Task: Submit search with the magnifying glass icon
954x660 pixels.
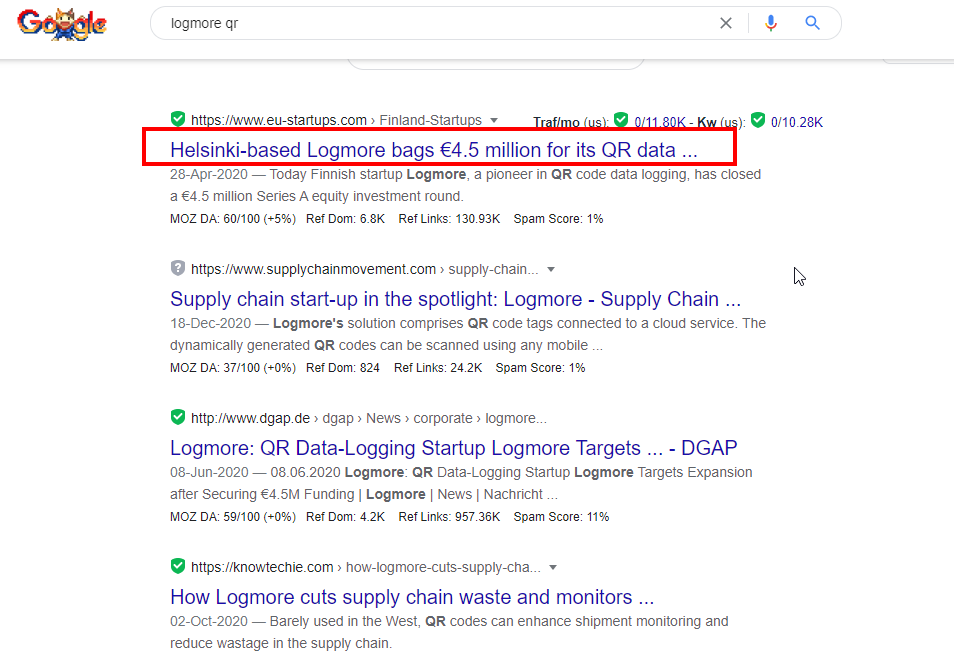Action: point(812,23)
